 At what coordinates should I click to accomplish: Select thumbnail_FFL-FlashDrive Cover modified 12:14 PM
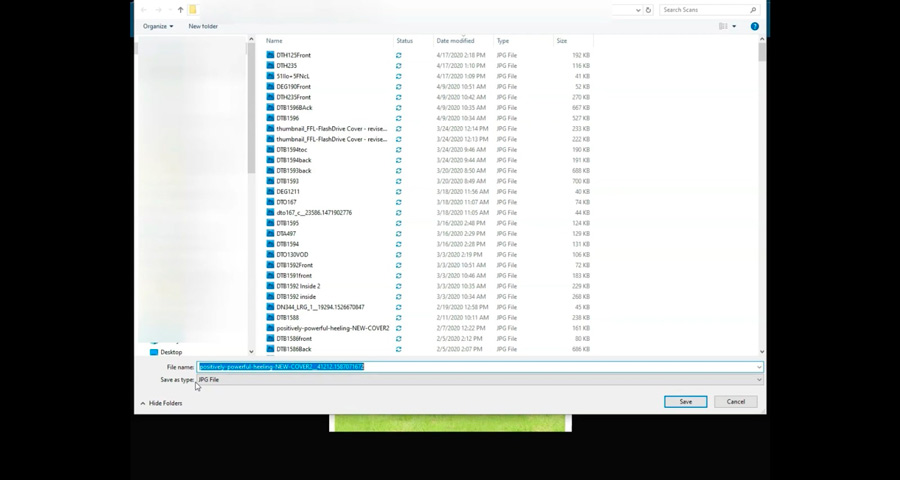(331, 129)
